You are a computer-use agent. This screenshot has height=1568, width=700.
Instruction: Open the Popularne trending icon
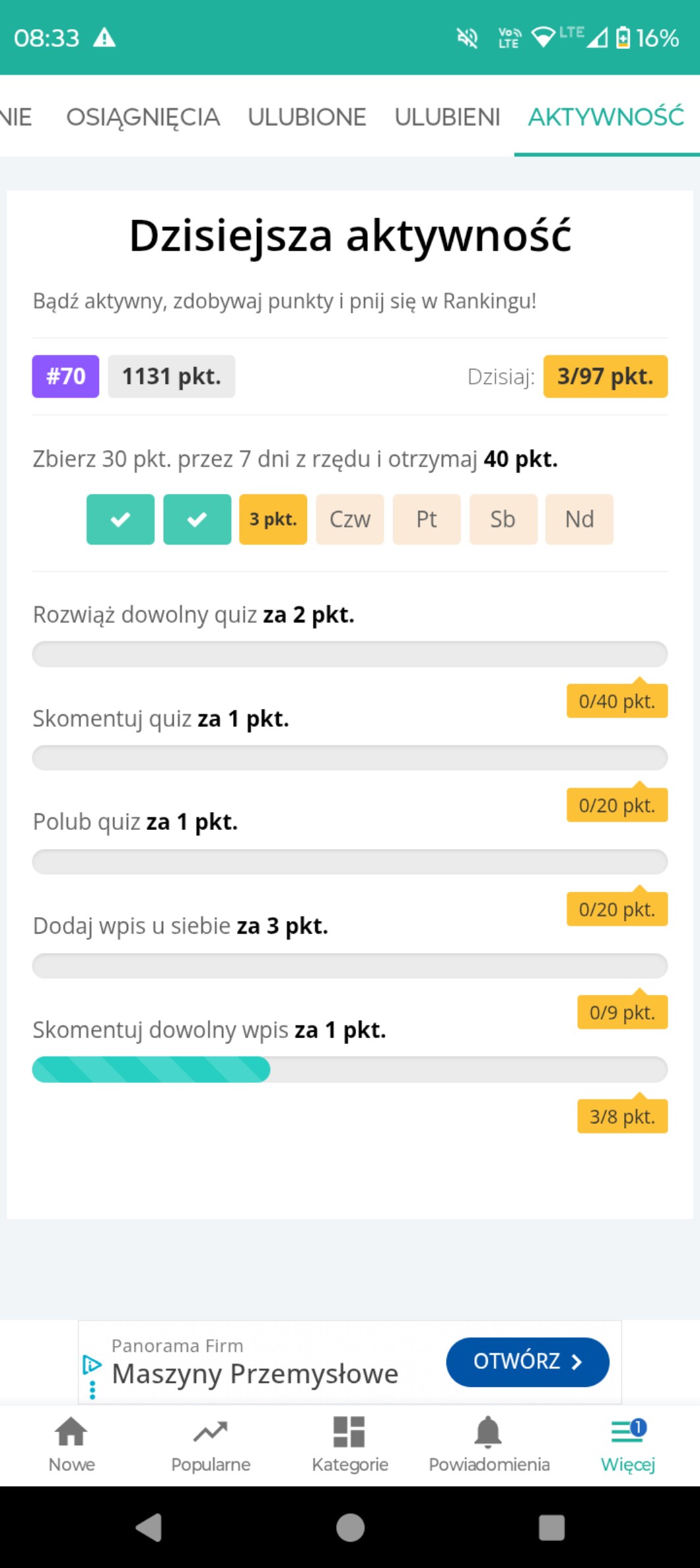click(x=211, y=1433)
